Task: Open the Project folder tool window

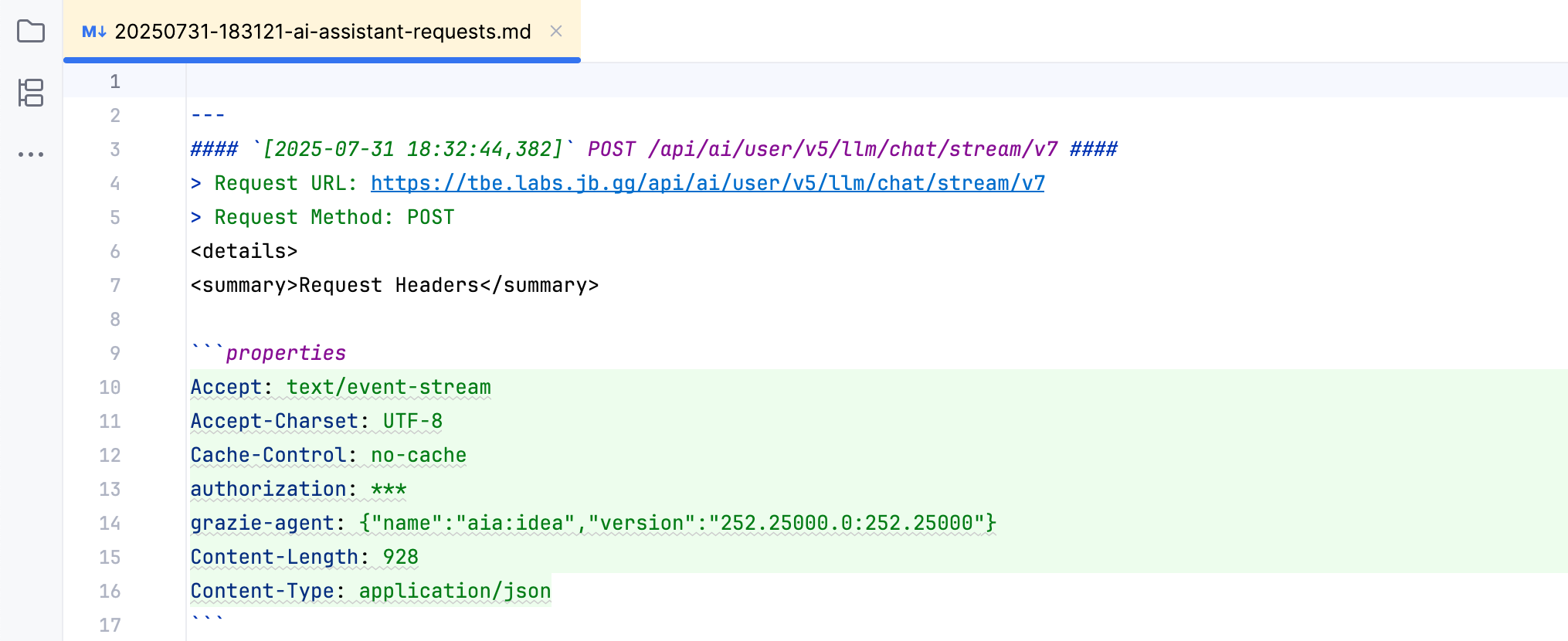Action: [x=31, y=32]
